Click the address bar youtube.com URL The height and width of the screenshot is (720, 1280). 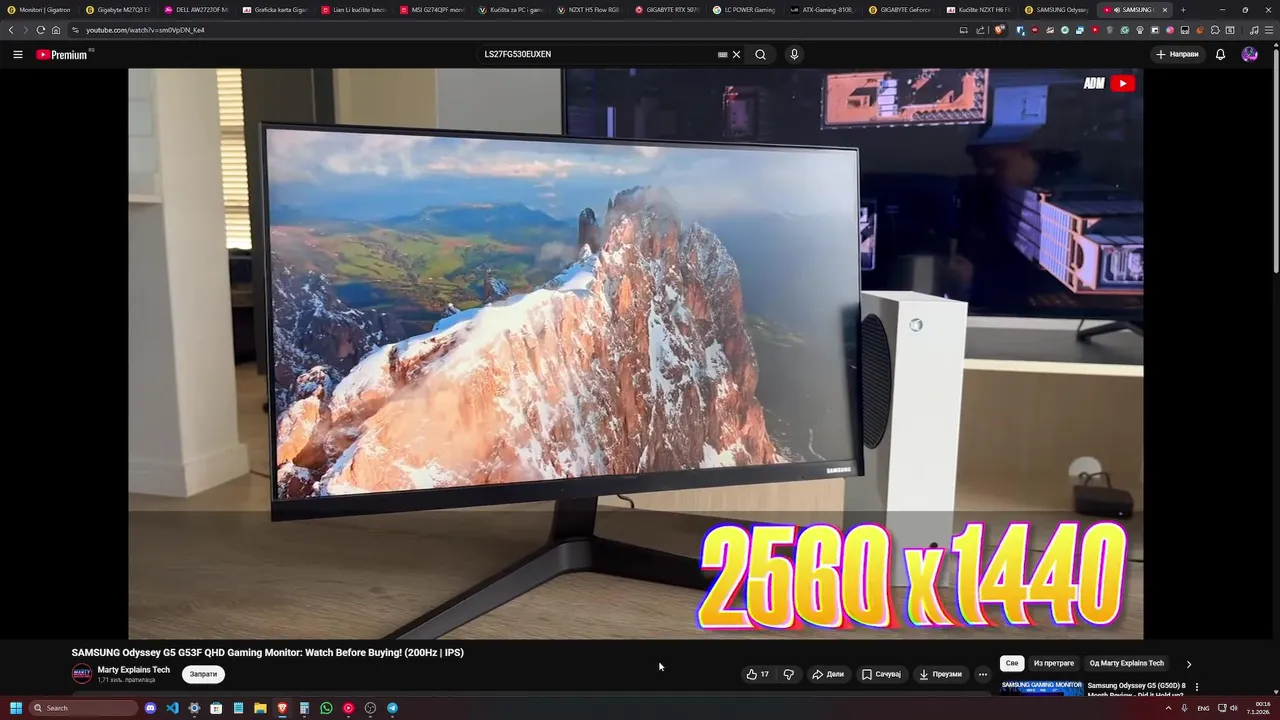145,30
